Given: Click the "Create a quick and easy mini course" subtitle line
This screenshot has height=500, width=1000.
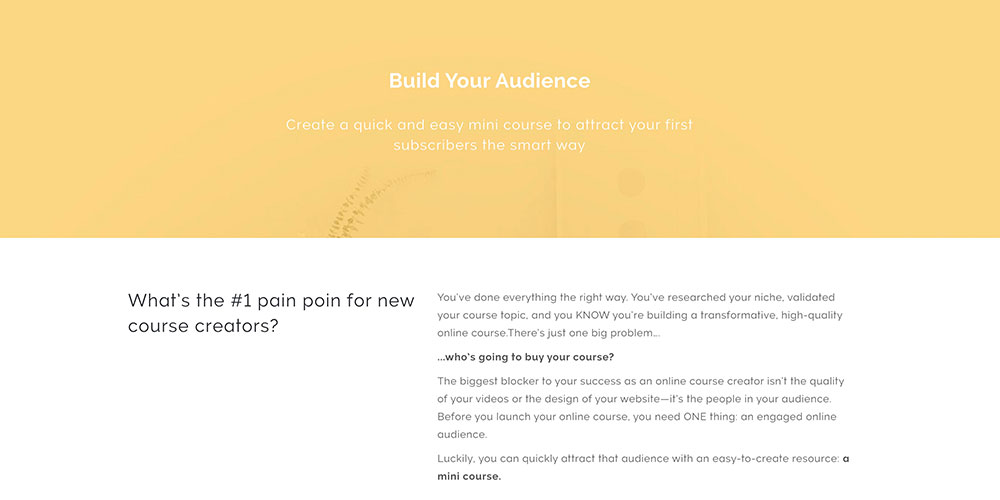Looking at the screenshot, I should click(x=489, y=125).
